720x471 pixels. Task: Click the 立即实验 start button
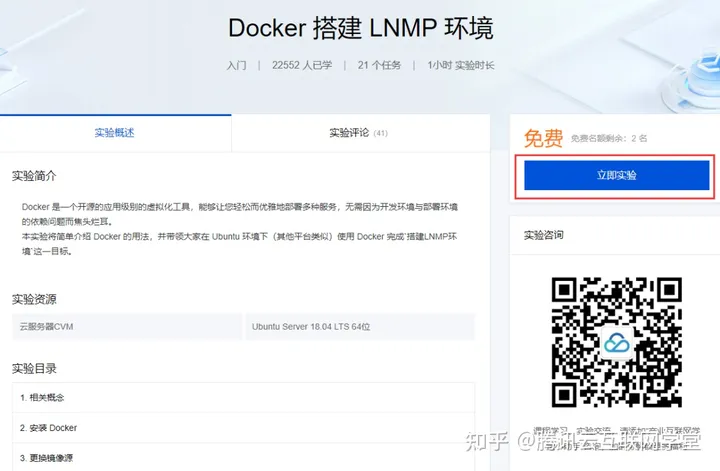click(617, 175)
